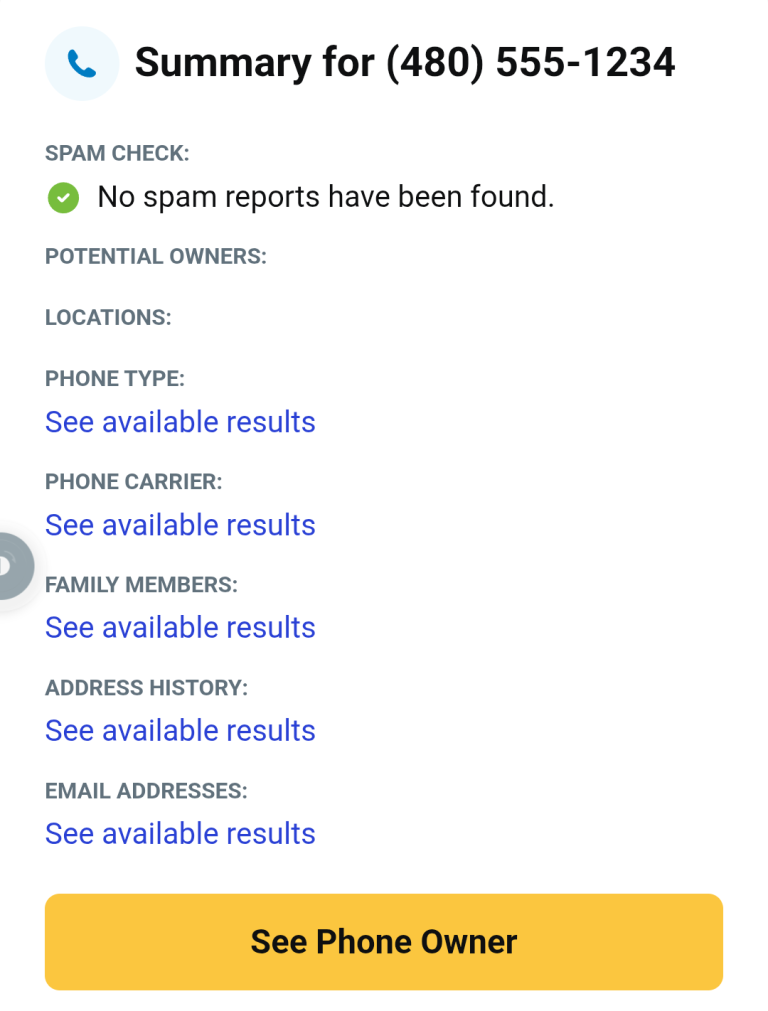Click the PHONE CARRIER label
This screenshot has width=768, height=1011.
click(133, 481)
